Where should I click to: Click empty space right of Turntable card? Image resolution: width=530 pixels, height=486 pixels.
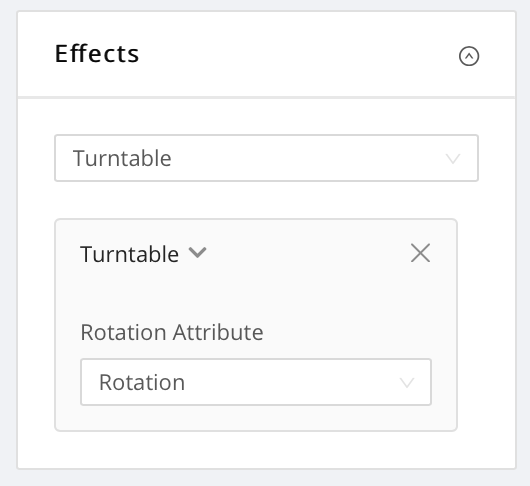pyautogui.click(x=486, y=324)
